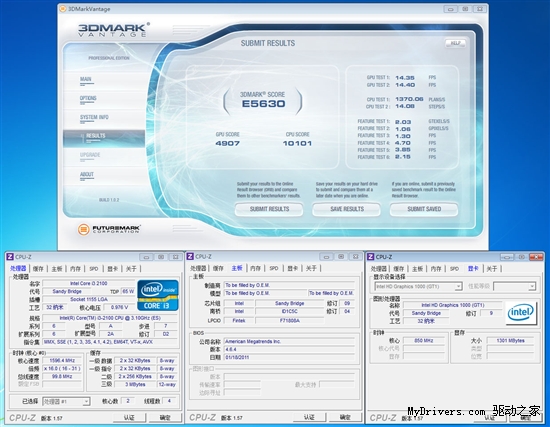The width and height of the screenshot is (550, 427).
Task: Click the right CPU-Z window title icon
Action: pos(370,257)
